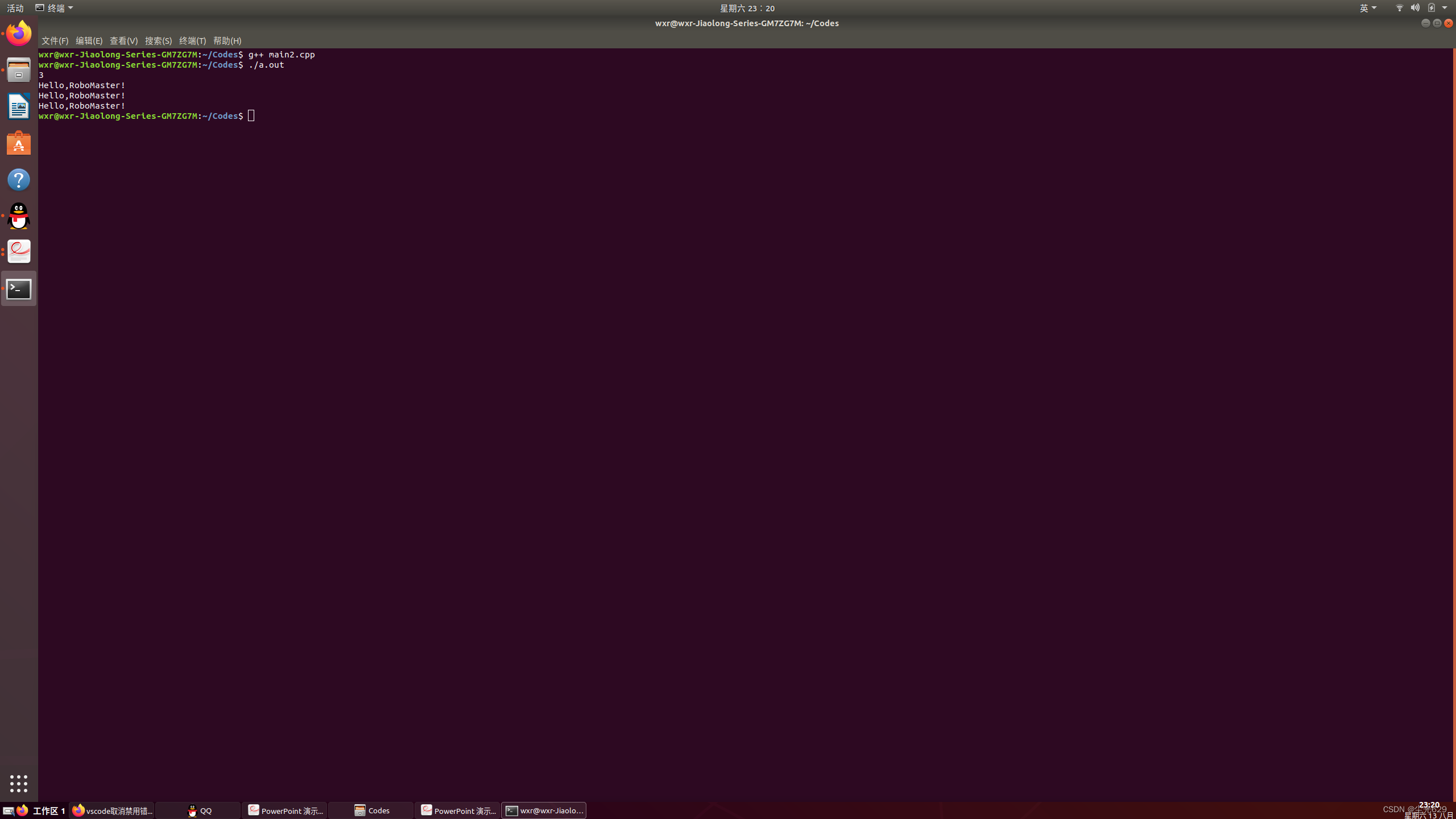
Task: Expand the 英 input method menu
Action: point(1368,8)
